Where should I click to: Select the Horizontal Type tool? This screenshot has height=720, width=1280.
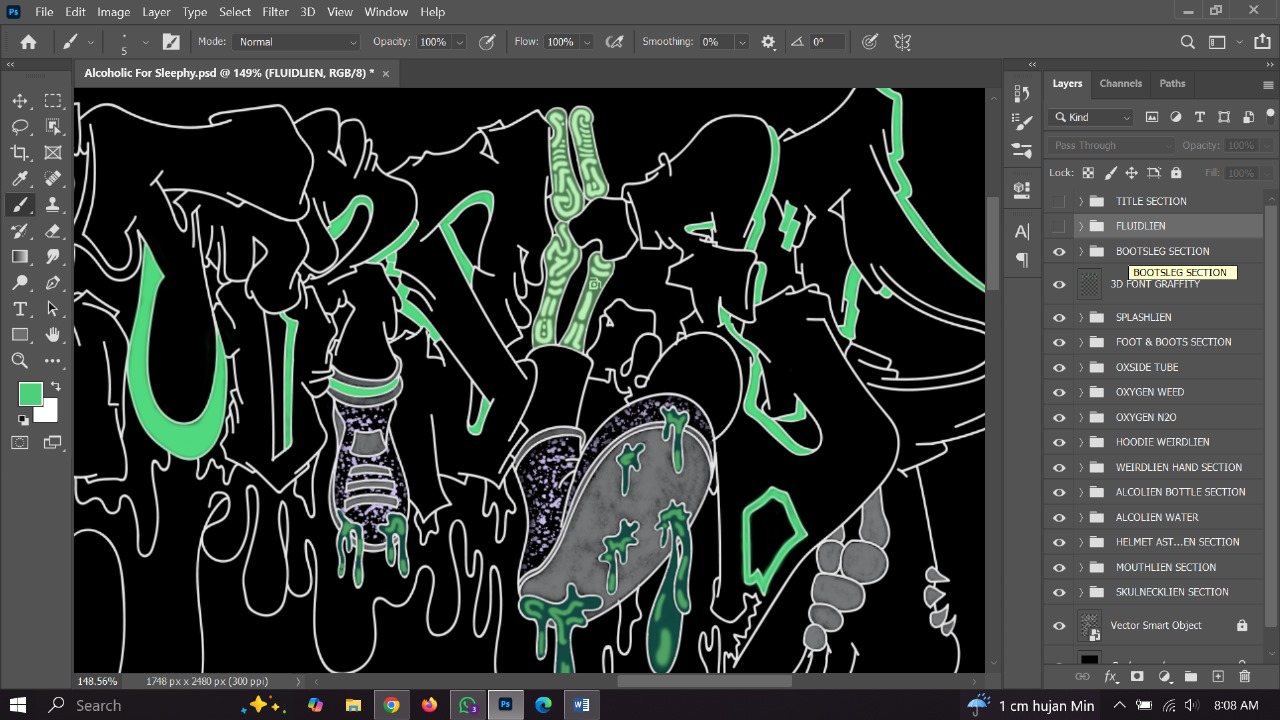20,309
